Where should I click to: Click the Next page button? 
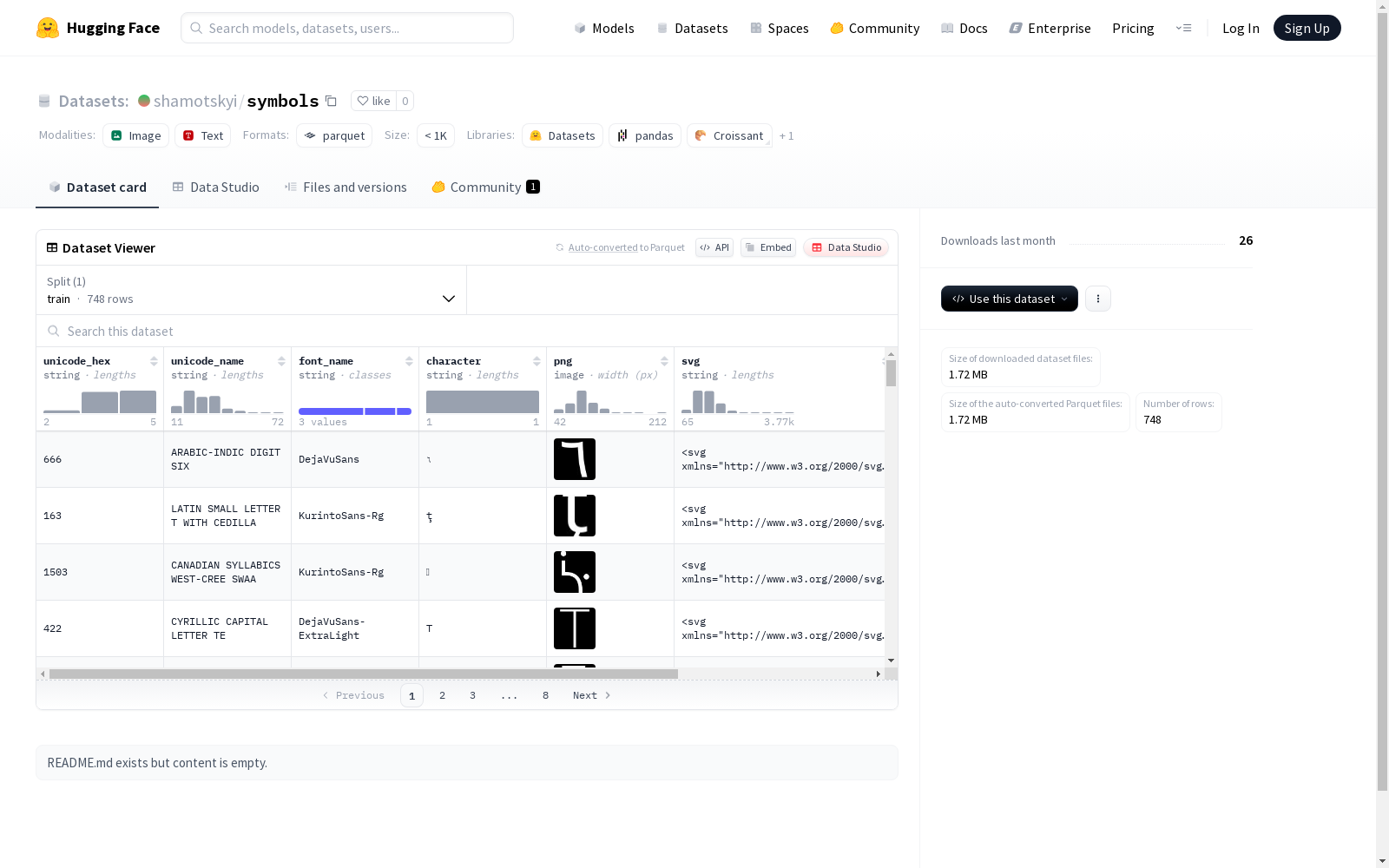592,695
